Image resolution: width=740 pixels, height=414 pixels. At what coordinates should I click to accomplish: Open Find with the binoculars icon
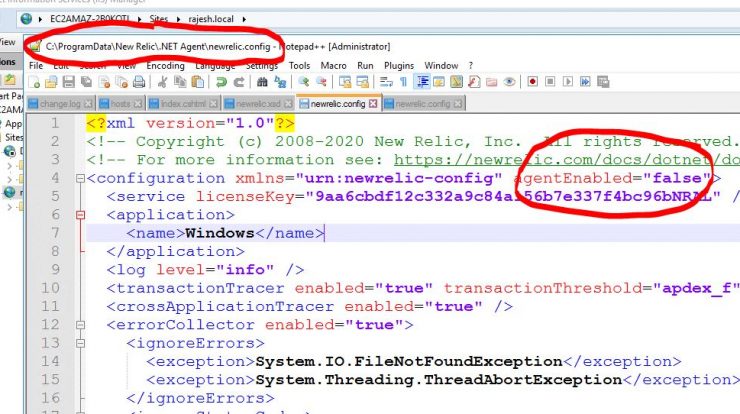tap(262, 82)
